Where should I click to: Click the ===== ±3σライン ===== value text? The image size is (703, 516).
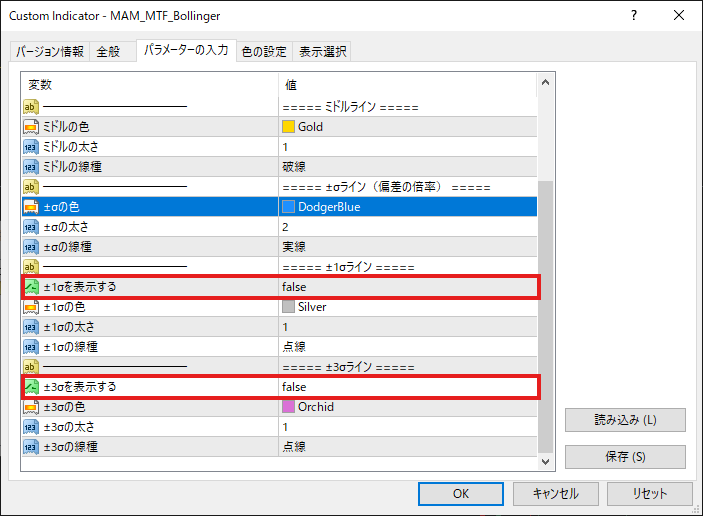click(348, 367)
